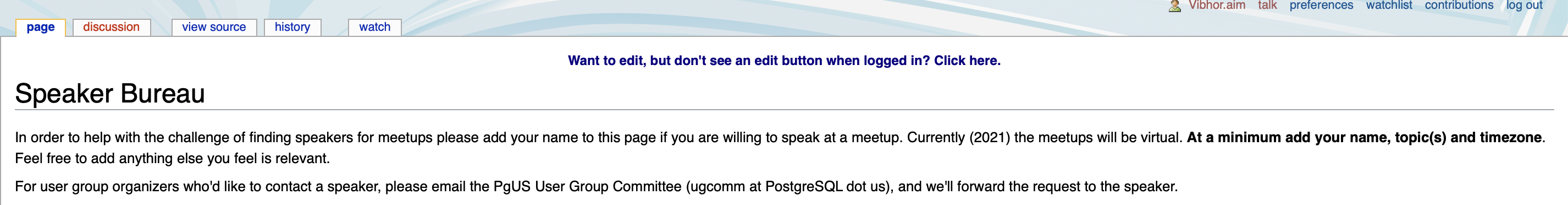Open the user talk link
The image size is (1568, 205).
1267,6
